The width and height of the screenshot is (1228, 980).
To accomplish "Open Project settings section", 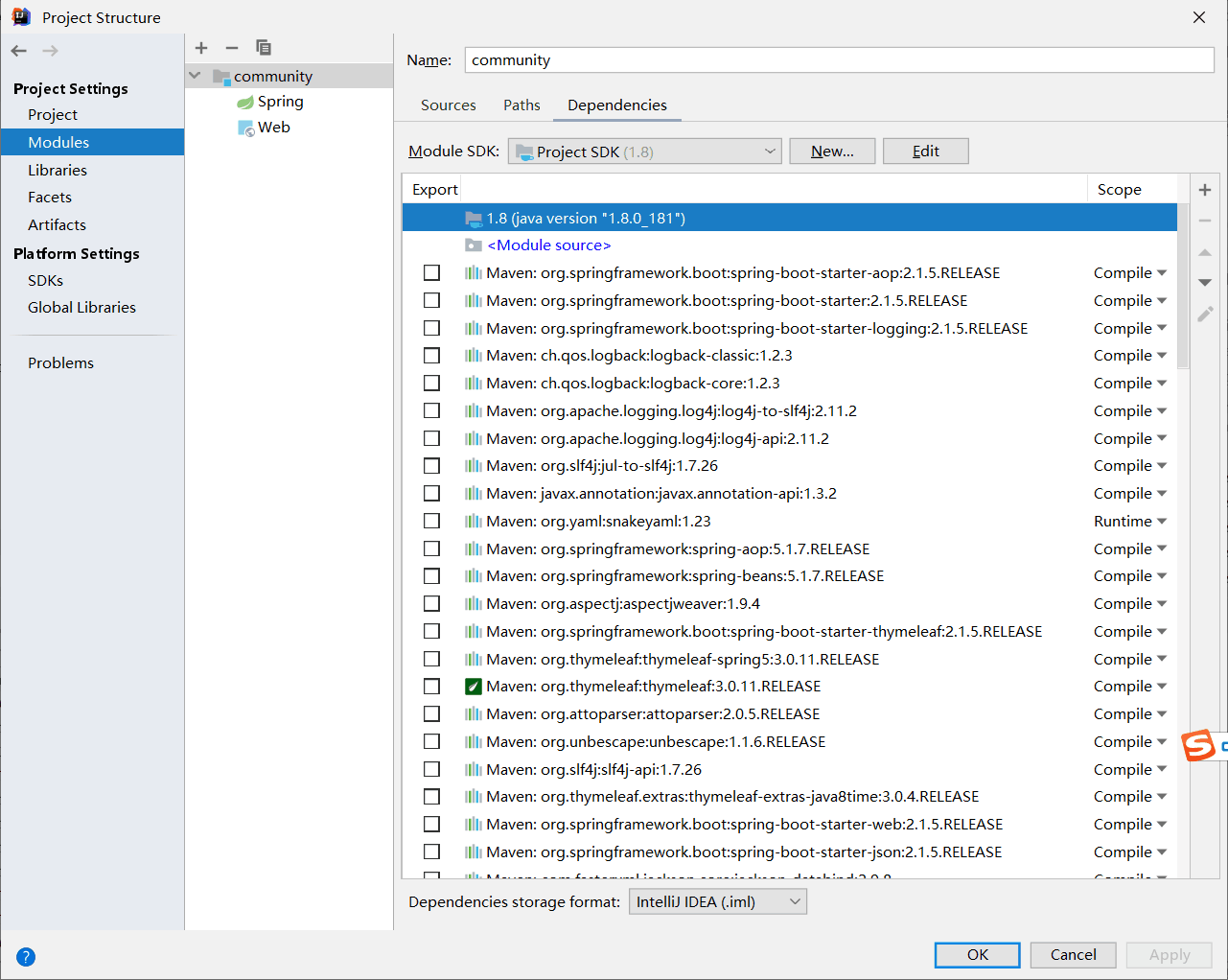I will click(x=53, y=115).
